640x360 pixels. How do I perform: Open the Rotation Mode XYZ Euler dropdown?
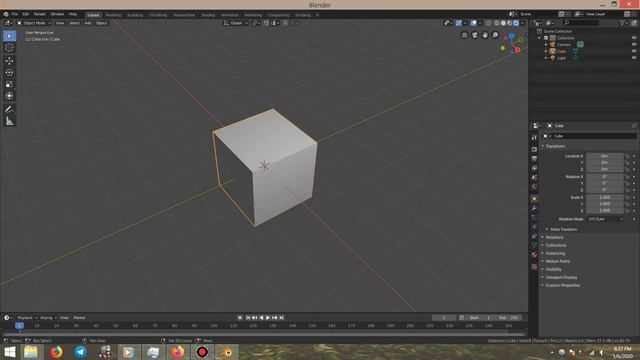(606, 219)
